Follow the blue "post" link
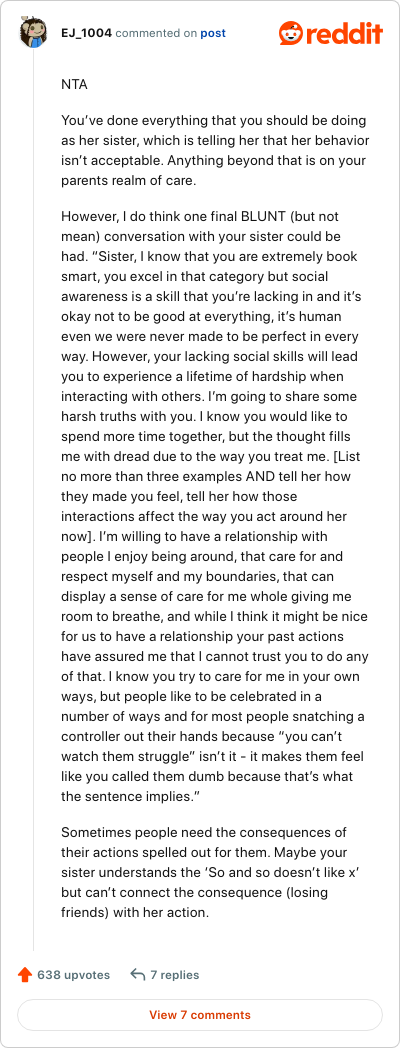Viewport: 400px width, 1048px height. click(213, 33)
